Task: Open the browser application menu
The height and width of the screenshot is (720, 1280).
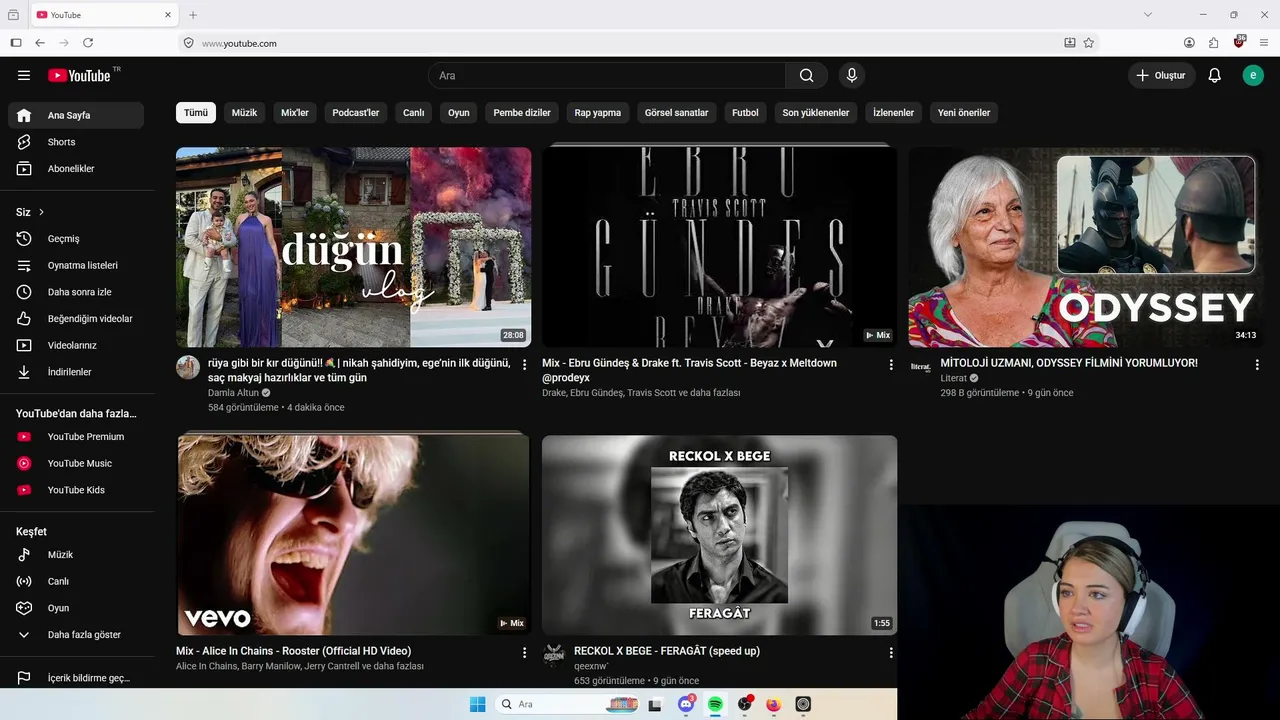Action: pos(1264,43)
